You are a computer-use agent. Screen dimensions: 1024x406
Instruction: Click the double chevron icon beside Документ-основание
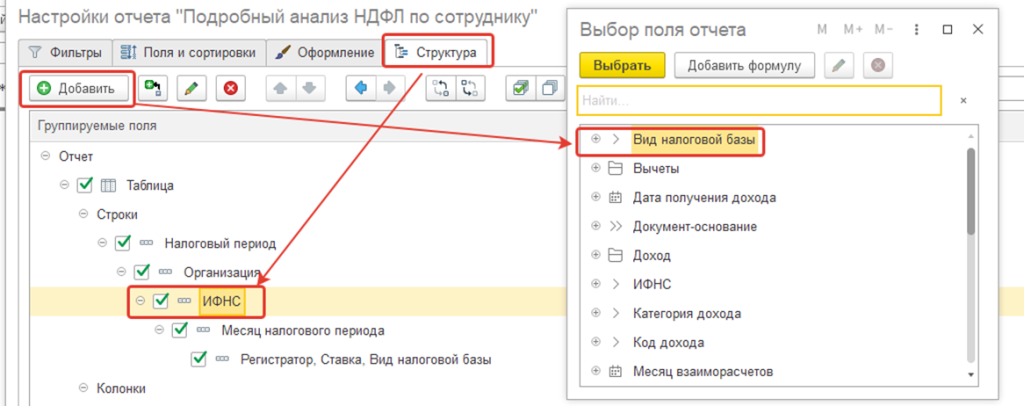click(615, 226)
